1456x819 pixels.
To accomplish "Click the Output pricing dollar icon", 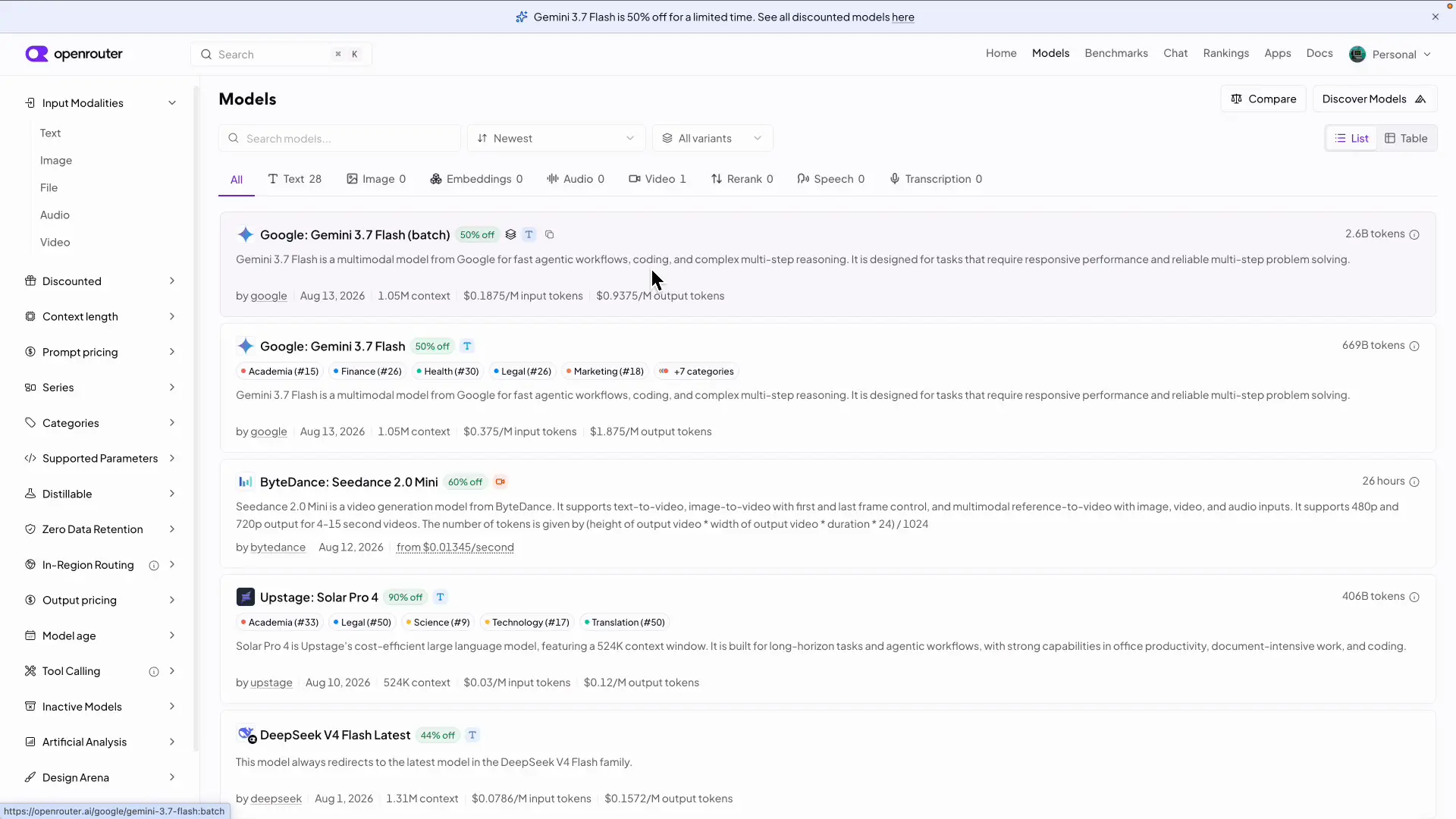I will click(x=30, y=600).
